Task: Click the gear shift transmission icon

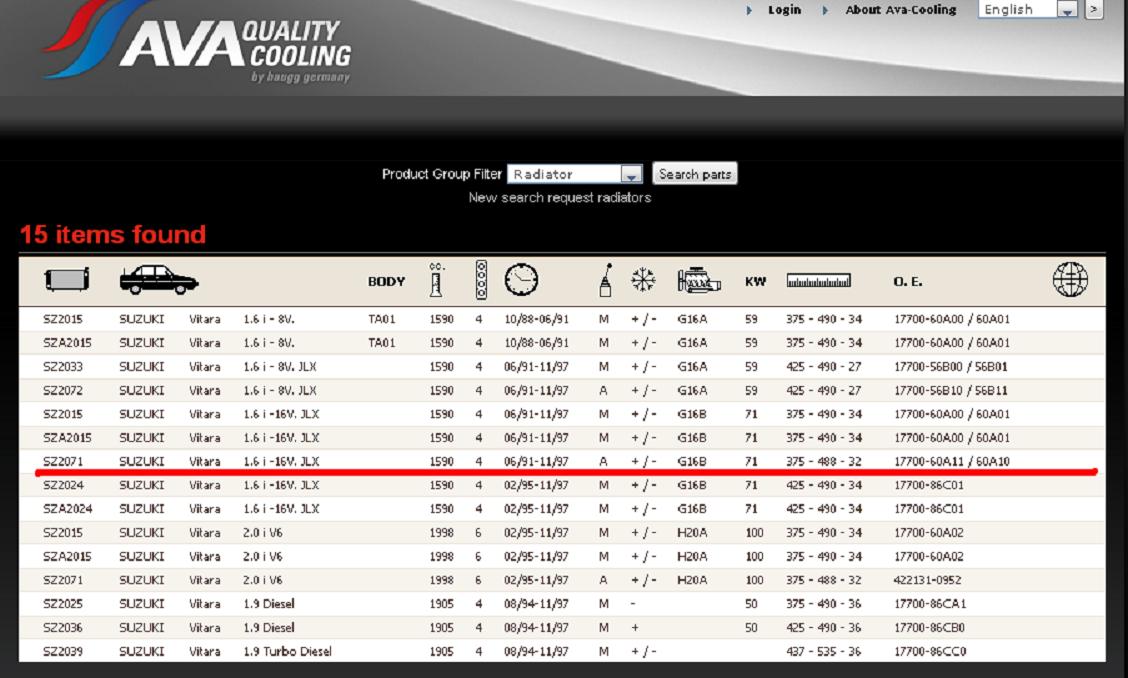Action: coord(604,281)
